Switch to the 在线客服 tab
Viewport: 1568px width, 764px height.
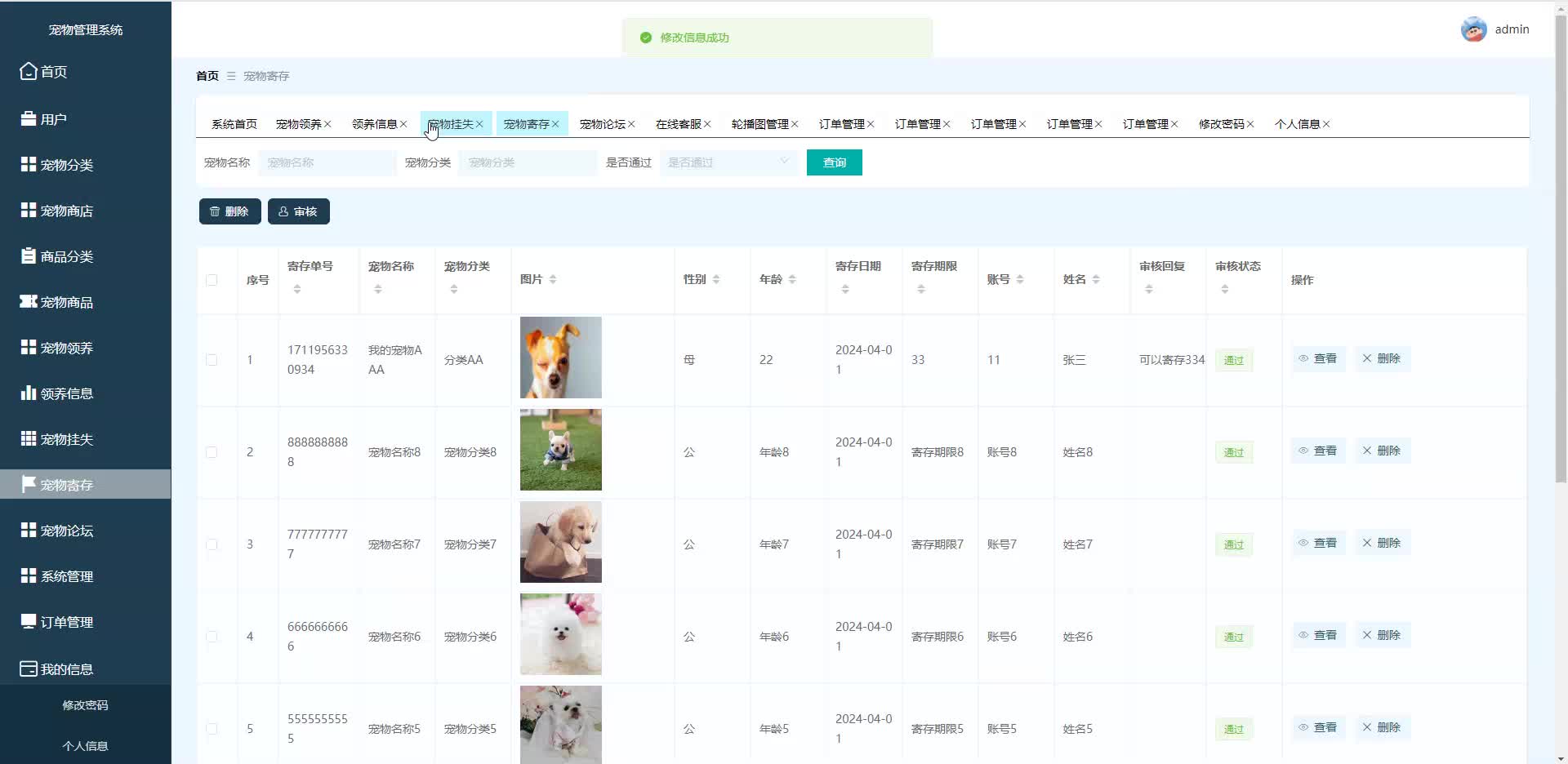click(x=679, y=124)
